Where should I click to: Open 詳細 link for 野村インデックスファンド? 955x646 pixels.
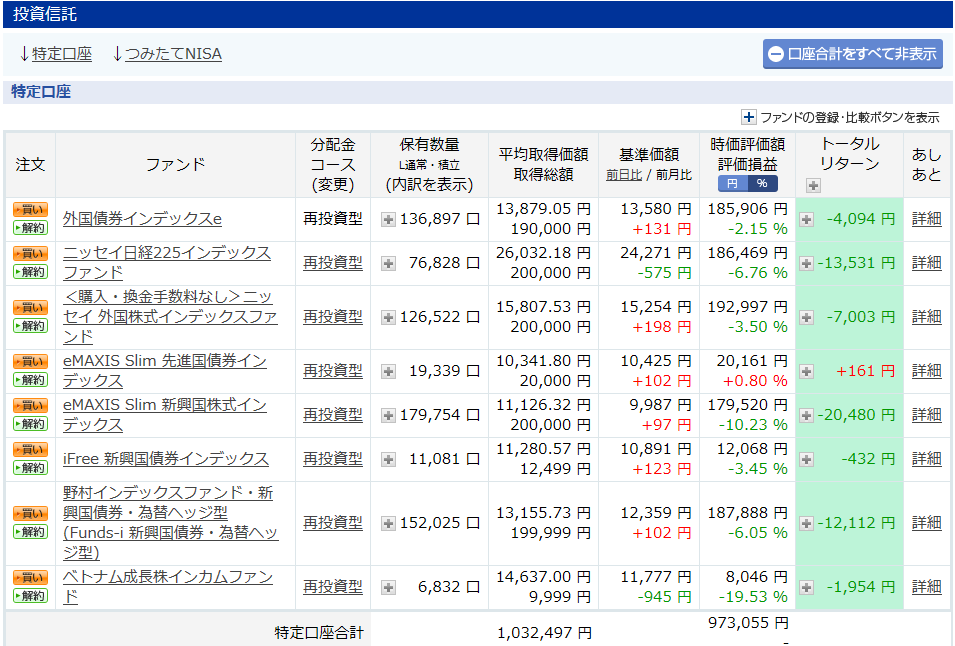coord(926,523)
